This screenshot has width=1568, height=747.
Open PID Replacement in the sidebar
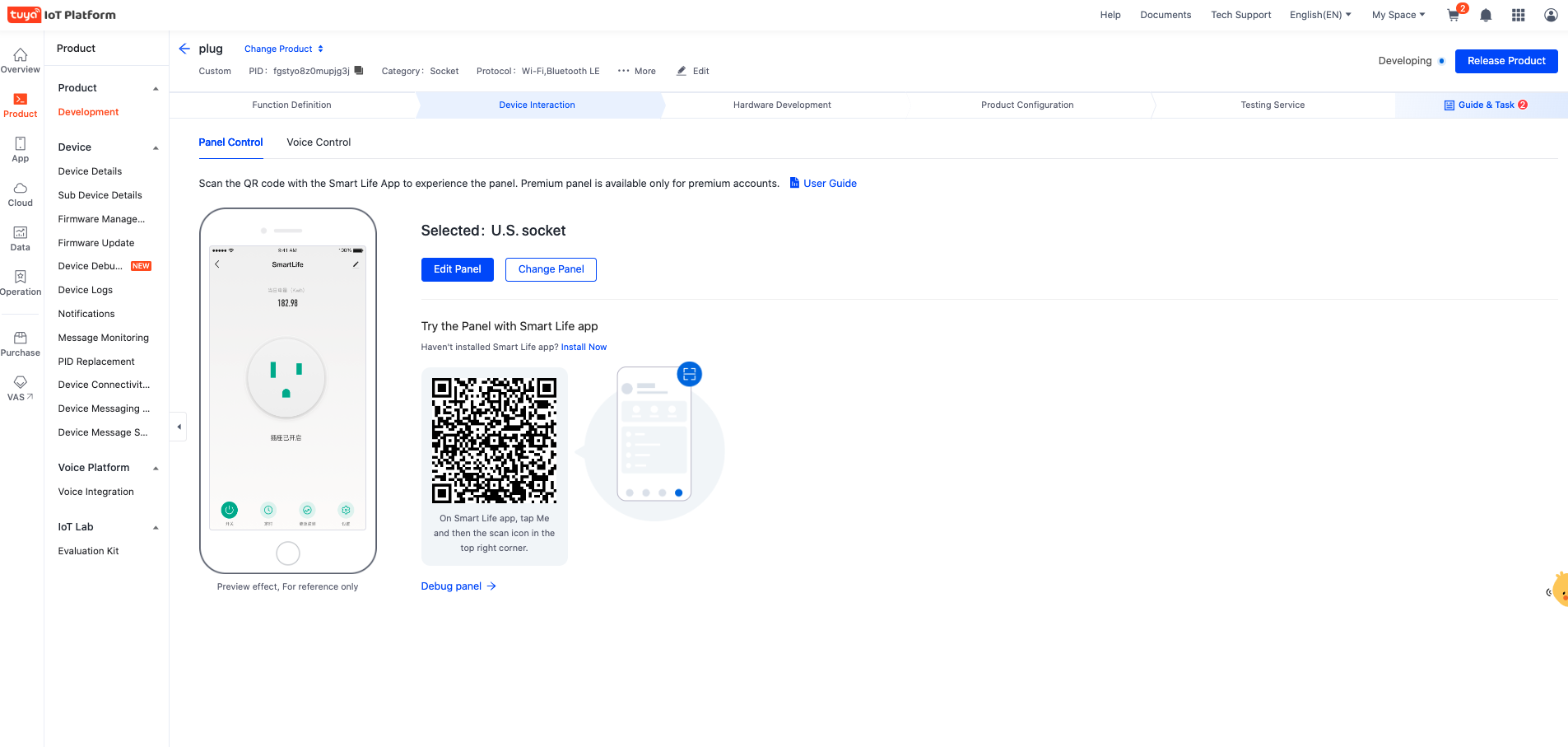tap(96, 362)
